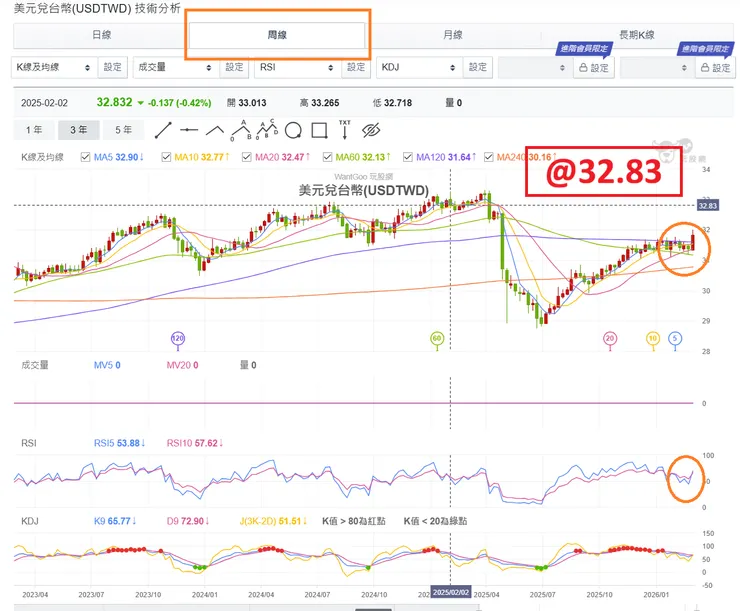Viewport: 740px width, 611px height.
Task: Click K9 65.77 value
Action: click(115, 521)
